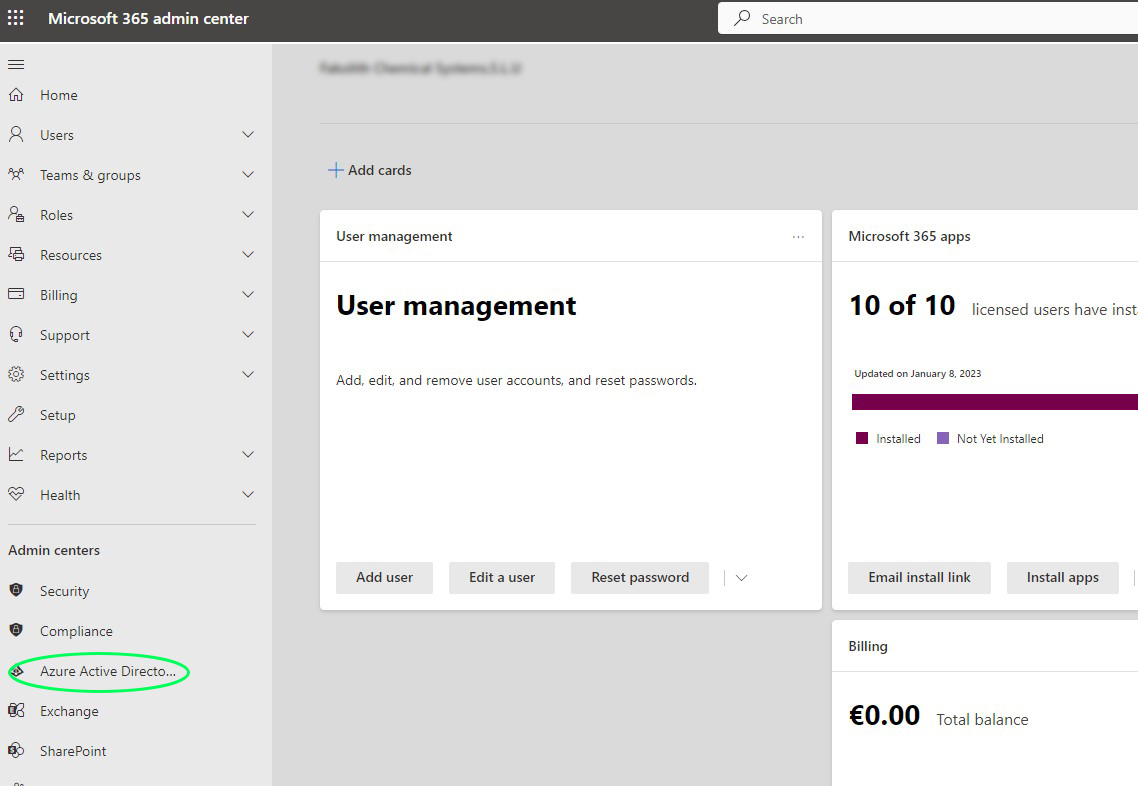The height and width of the screenshot is (786, 1138).
Task: Click the Microsoft 365 apps card header
Action: (x=909, y=237)
